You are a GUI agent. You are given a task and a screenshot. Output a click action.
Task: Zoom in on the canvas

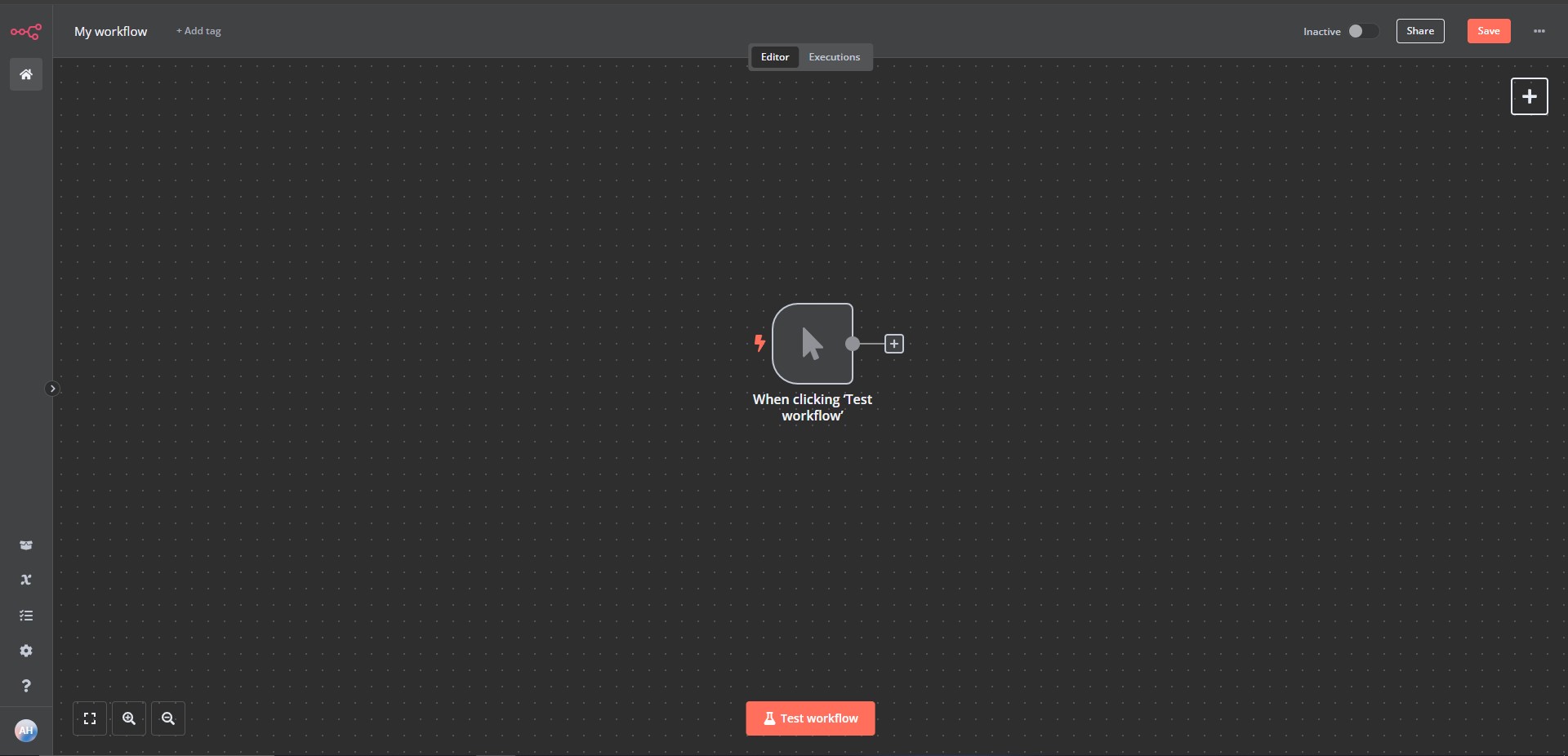129,718
